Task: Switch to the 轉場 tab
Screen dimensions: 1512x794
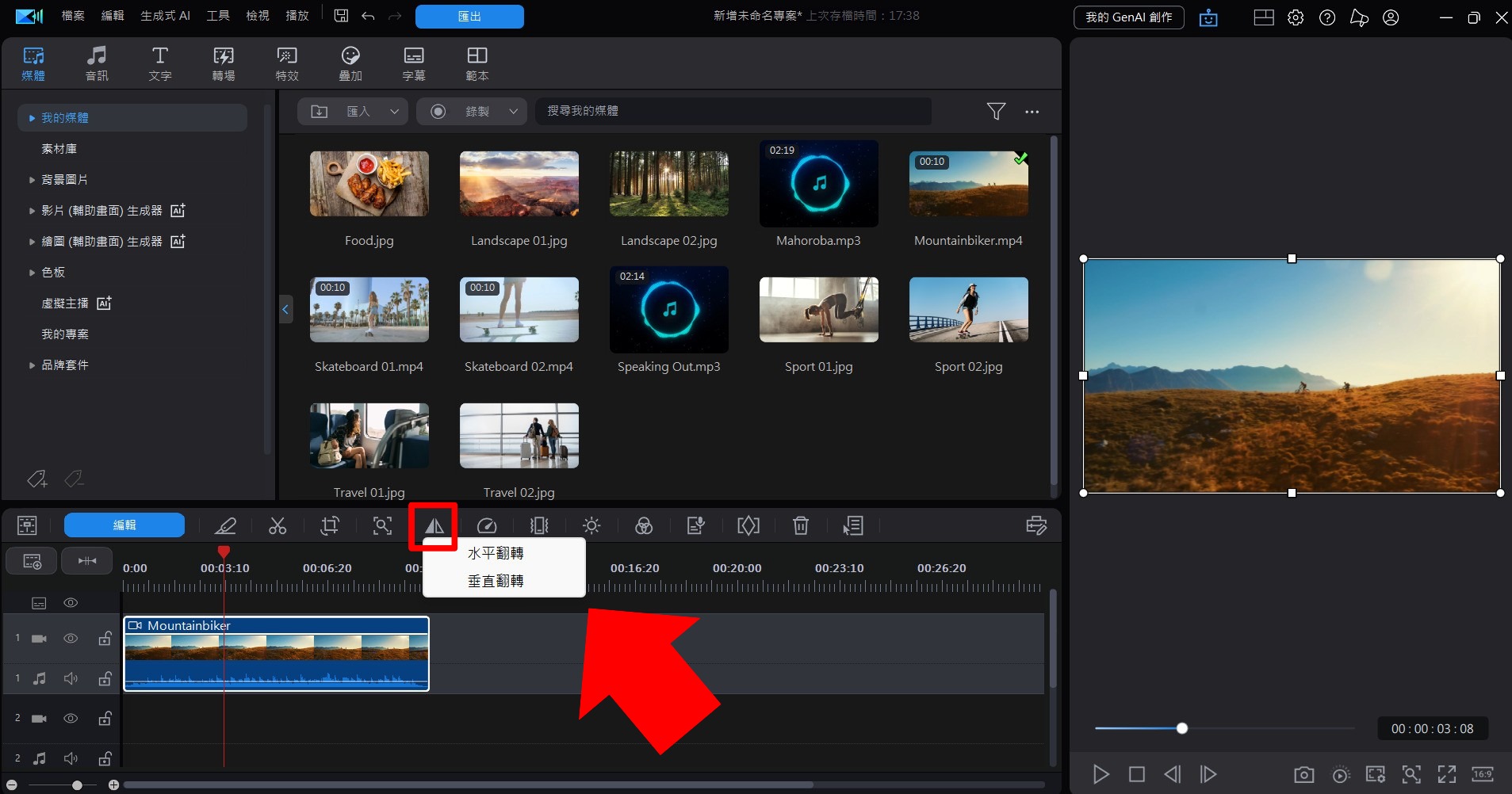Action: [224, 63]
